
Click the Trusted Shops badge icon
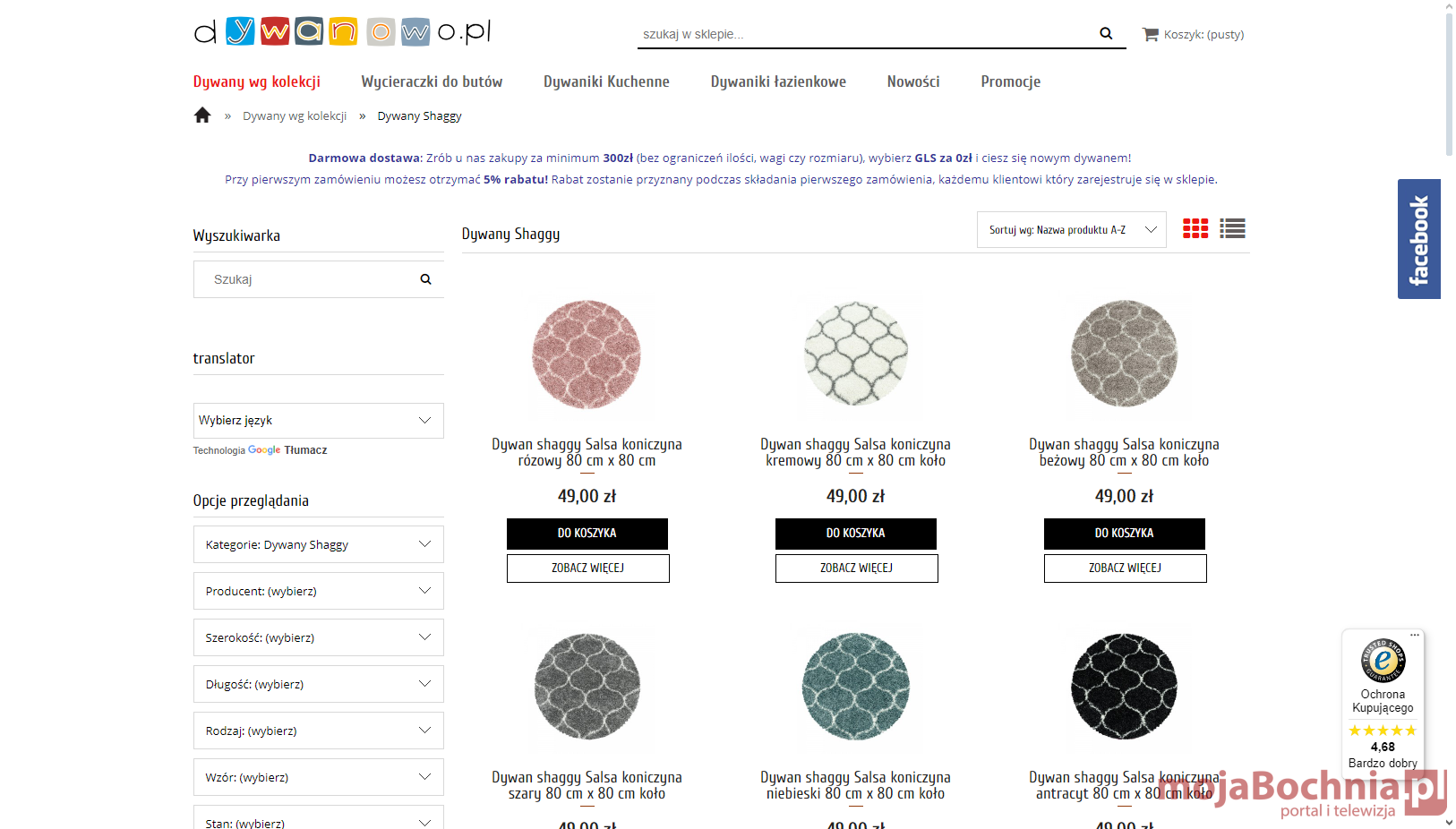pos(1383,661)
